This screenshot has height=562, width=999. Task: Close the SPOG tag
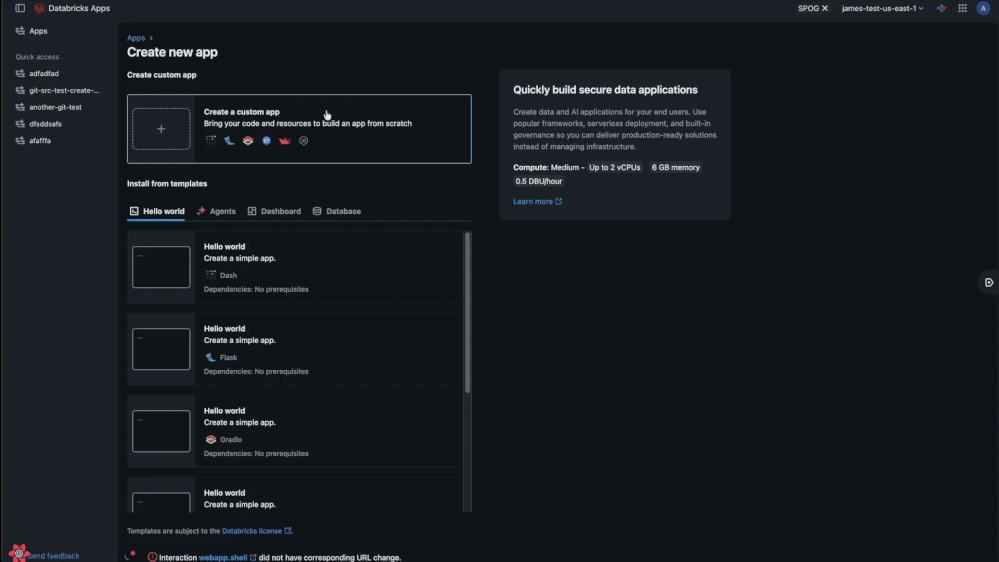(825, 8)
